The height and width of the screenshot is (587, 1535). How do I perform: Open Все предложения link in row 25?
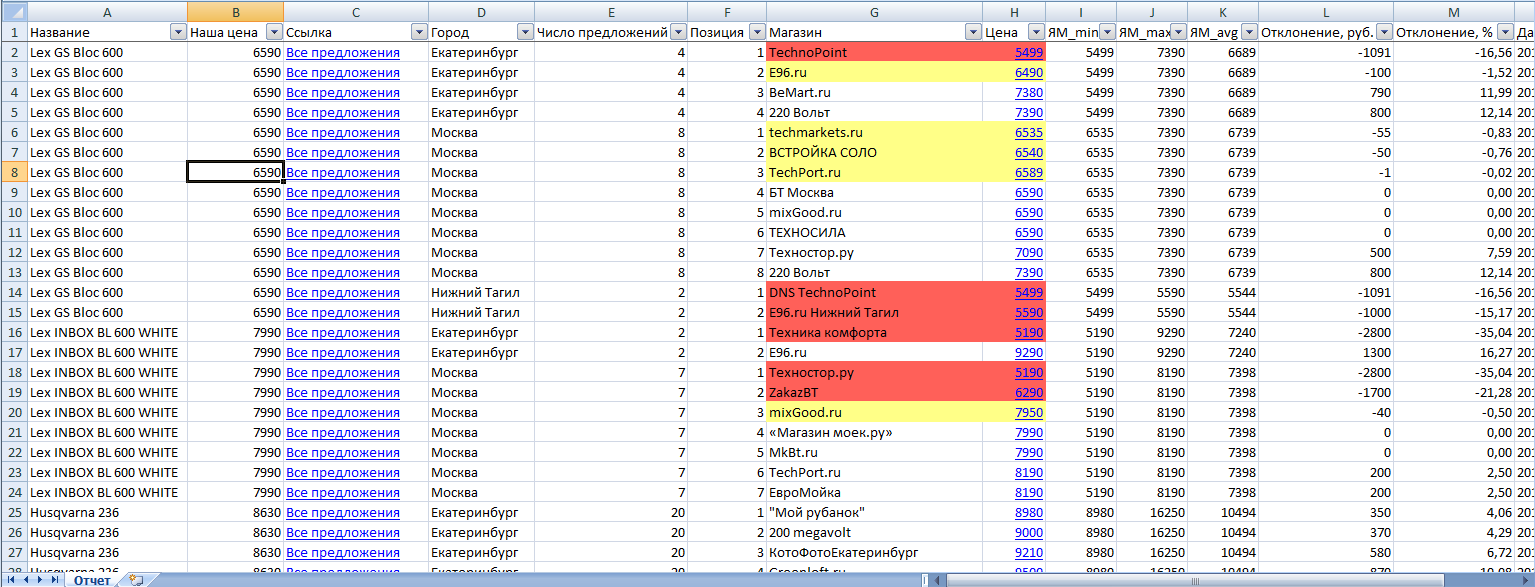point(343,512)
